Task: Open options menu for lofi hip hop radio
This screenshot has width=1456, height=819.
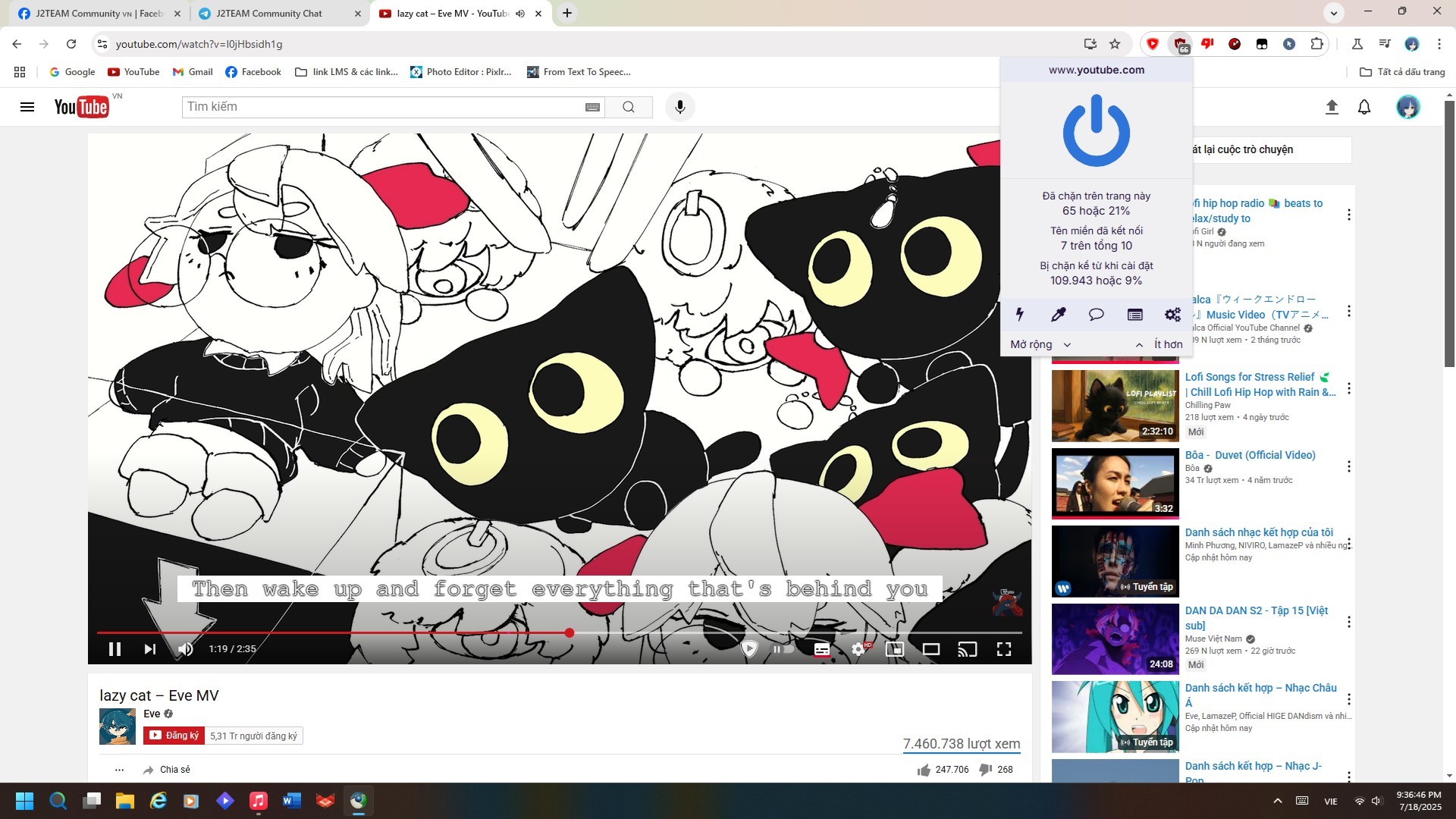Action: click(1349, 215)
